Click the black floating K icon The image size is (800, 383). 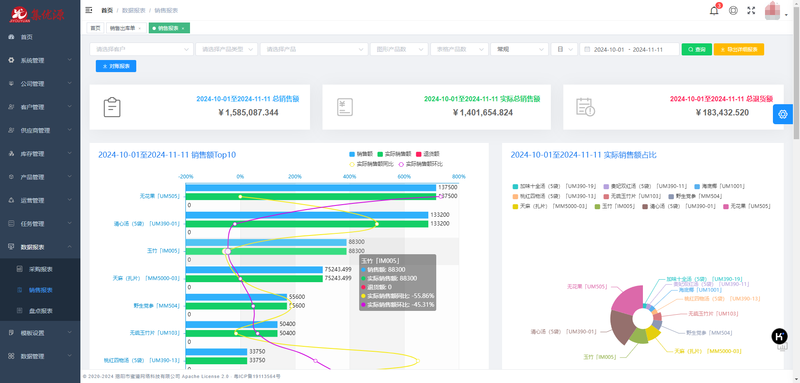click(x=779, y=336)
